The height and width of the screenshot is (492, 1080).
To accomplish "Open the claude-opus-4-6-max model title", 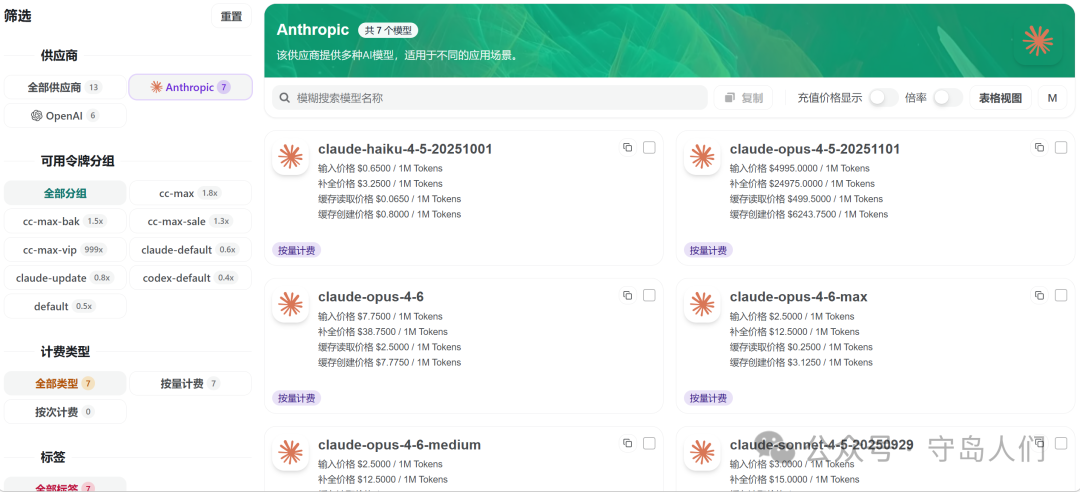I will click(x=798, y=297).
